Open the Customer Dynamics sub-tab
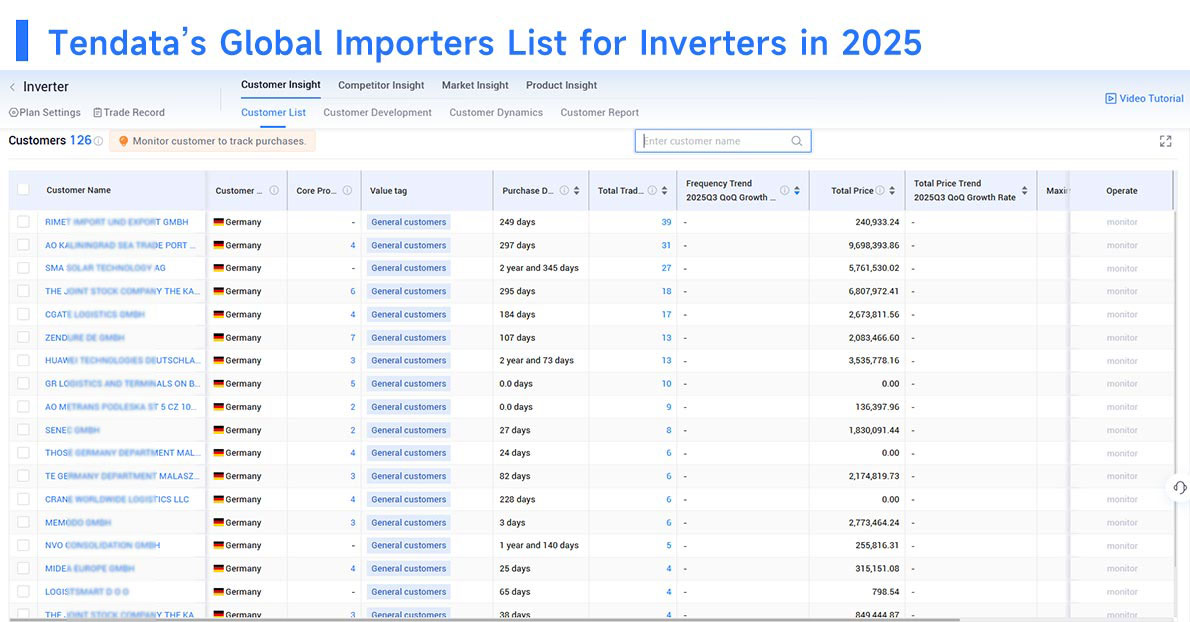 pos(496,112)
